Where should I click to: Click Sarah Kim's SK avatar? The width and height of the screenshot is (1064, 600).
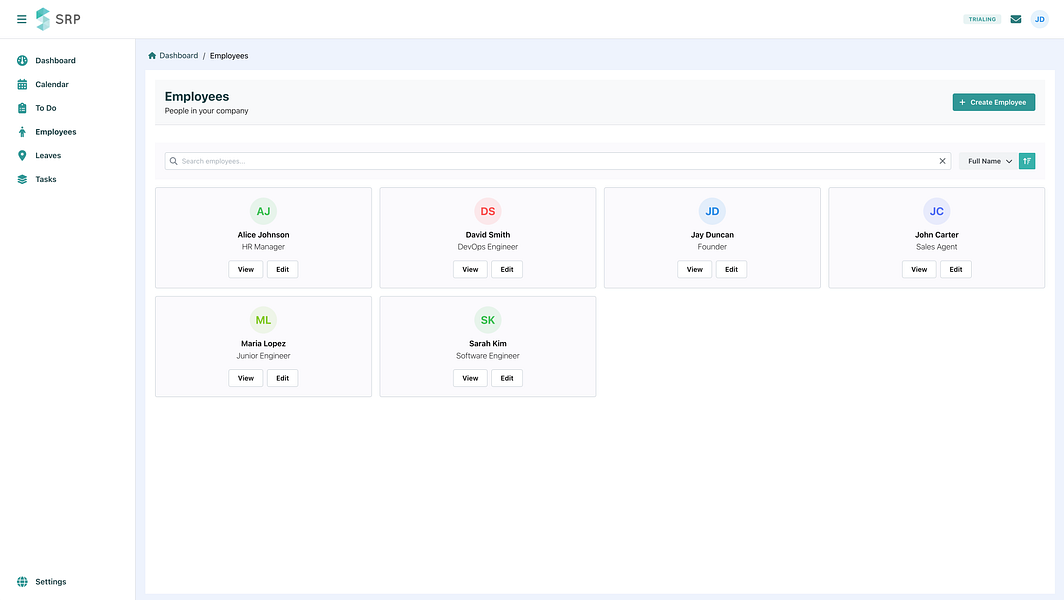coord(488,320)
